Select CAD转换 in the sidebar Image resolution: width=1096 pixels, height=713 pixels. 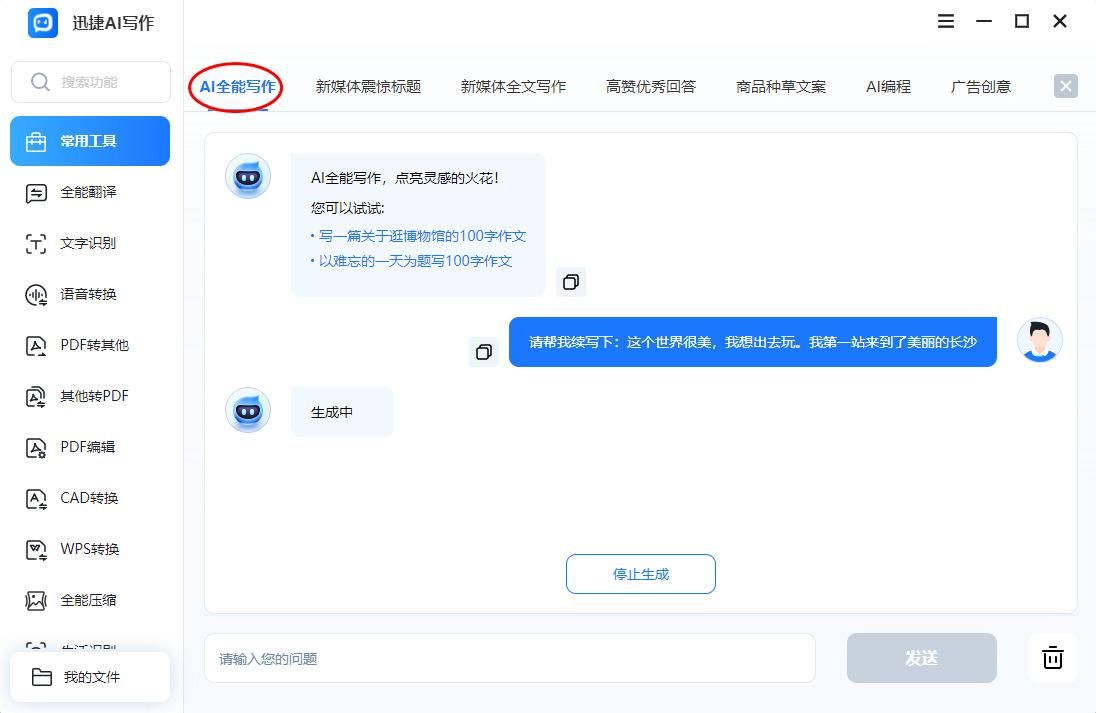point(90,499)
